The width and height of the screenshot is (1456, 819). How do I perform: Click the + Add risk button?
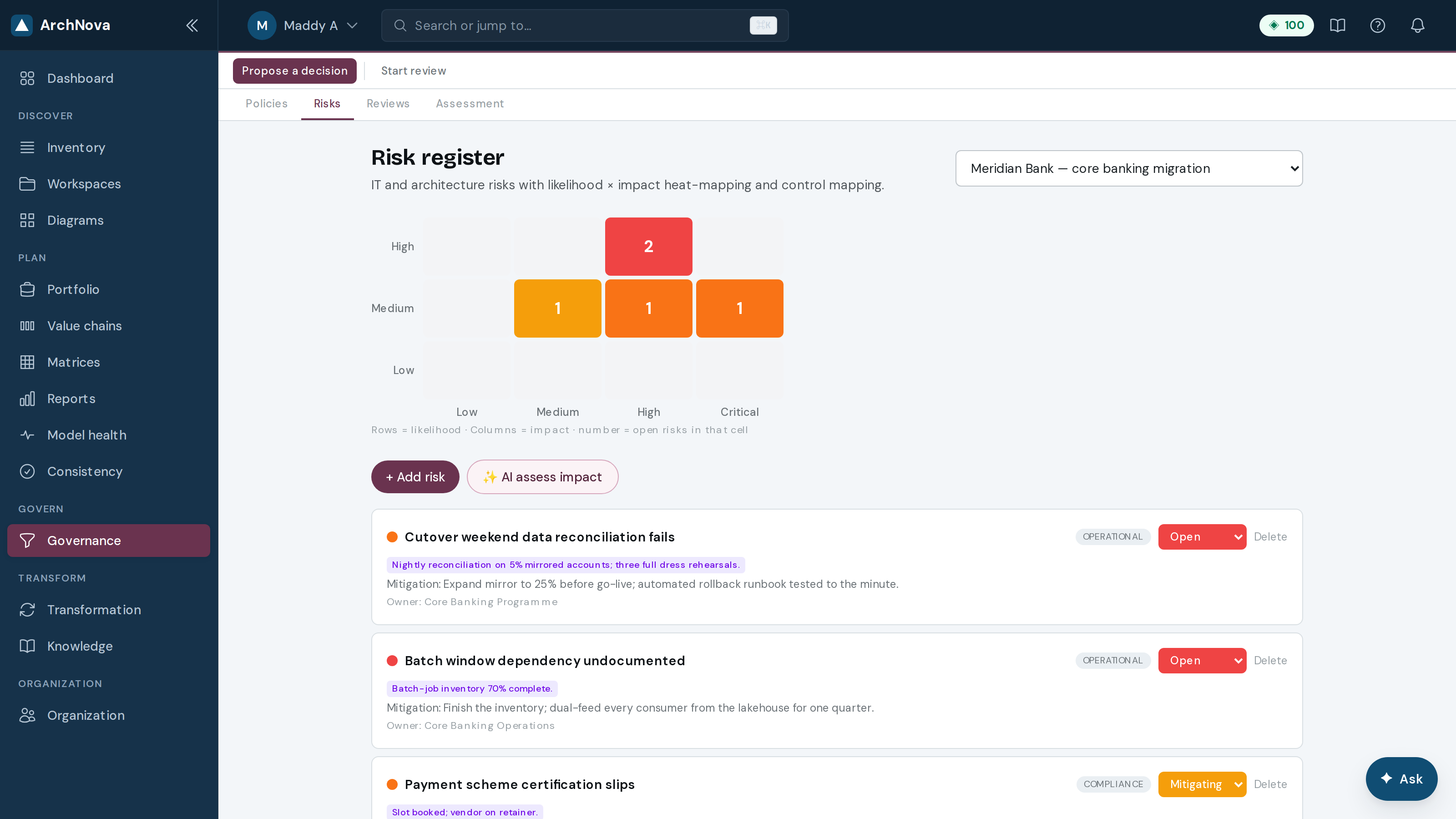(x=415, y=477)
